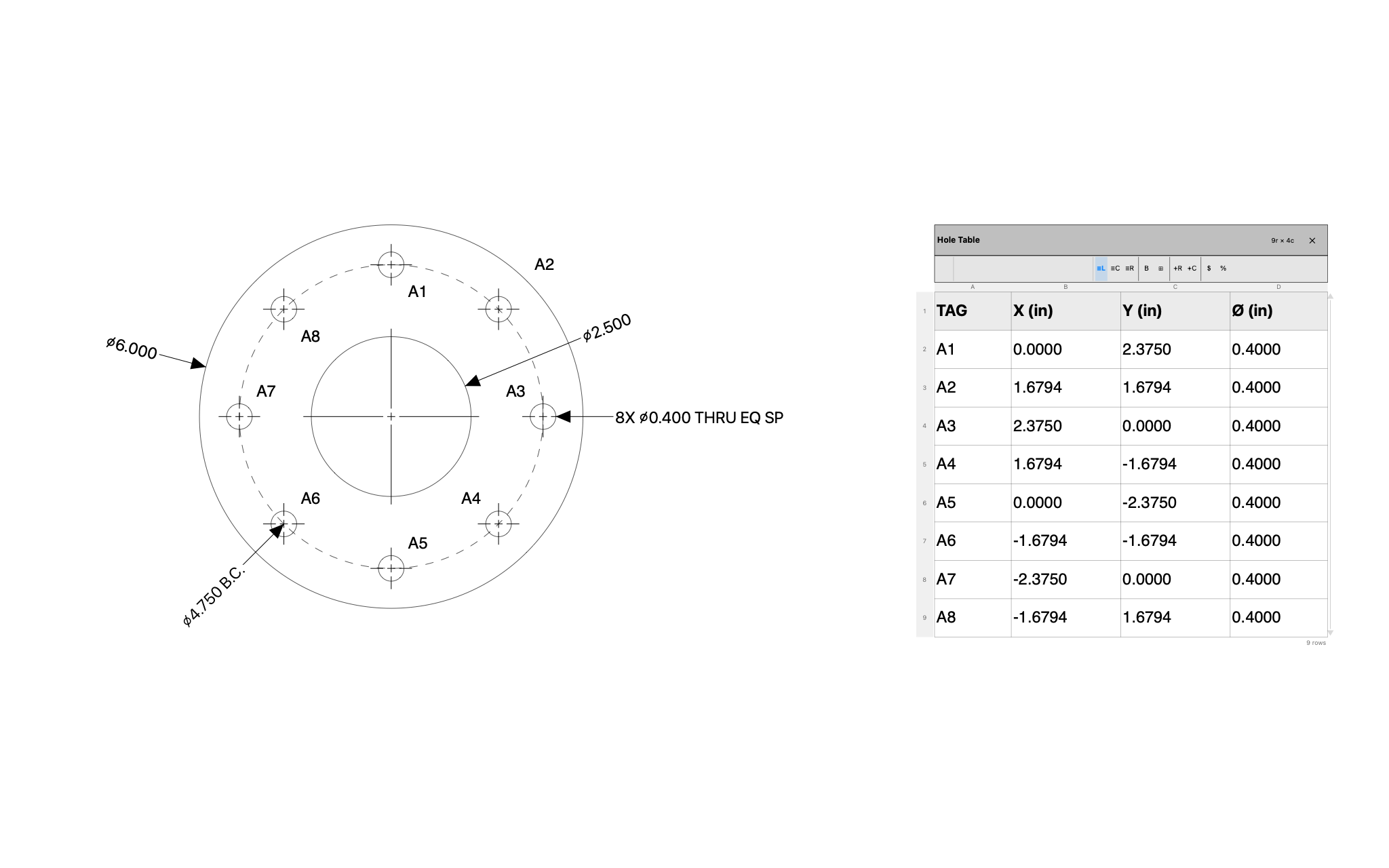
Task: Click the ø6.000 dimension label
Action: click(132, 348)
